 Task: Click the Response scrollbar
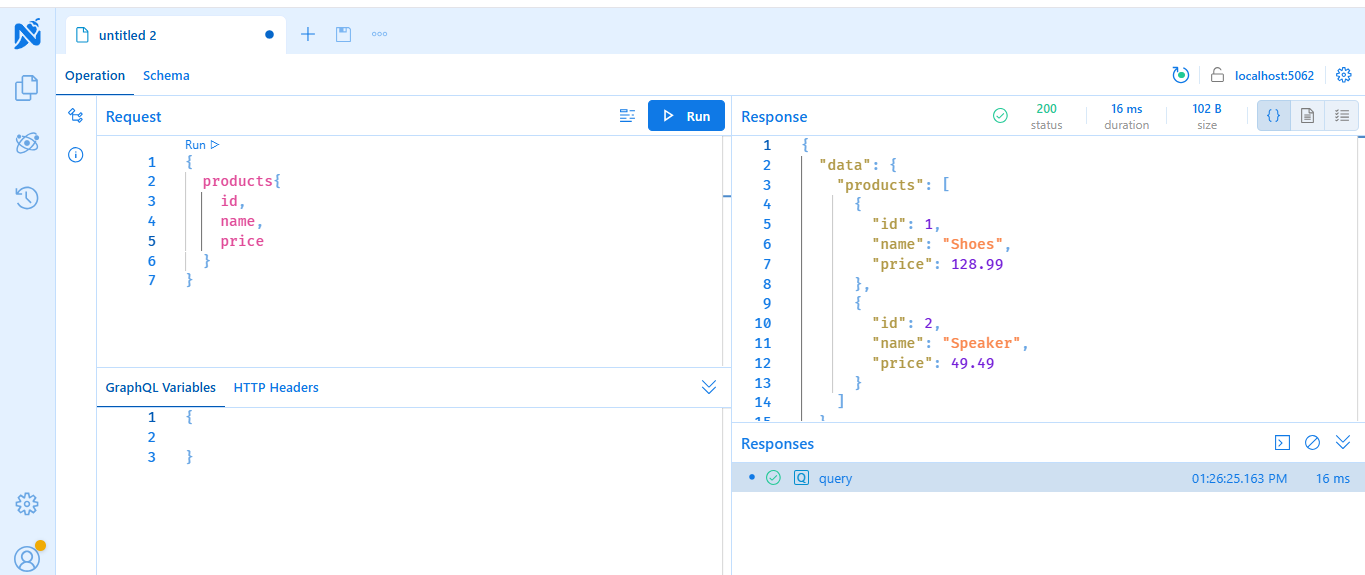click(x=1359, y=278)
